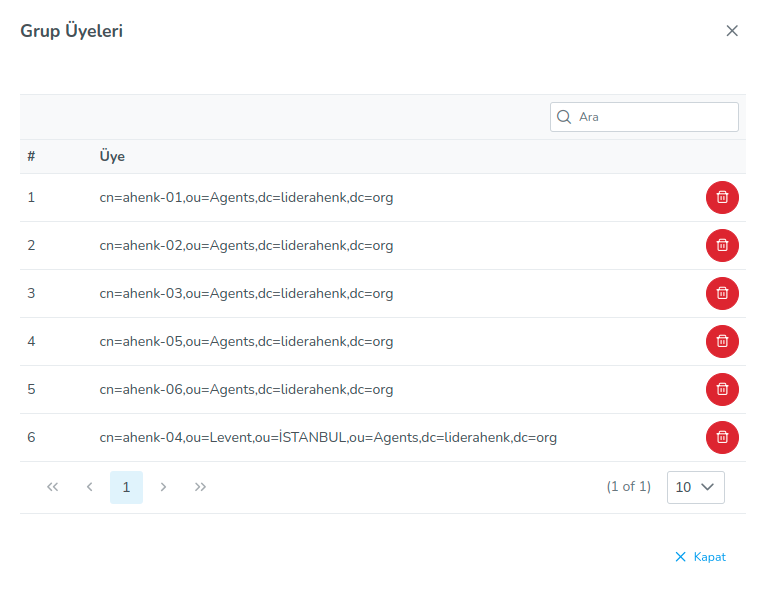765x592 pixels.
Task: Focus the Ara search input field
Action: click(x=655, y=117)
